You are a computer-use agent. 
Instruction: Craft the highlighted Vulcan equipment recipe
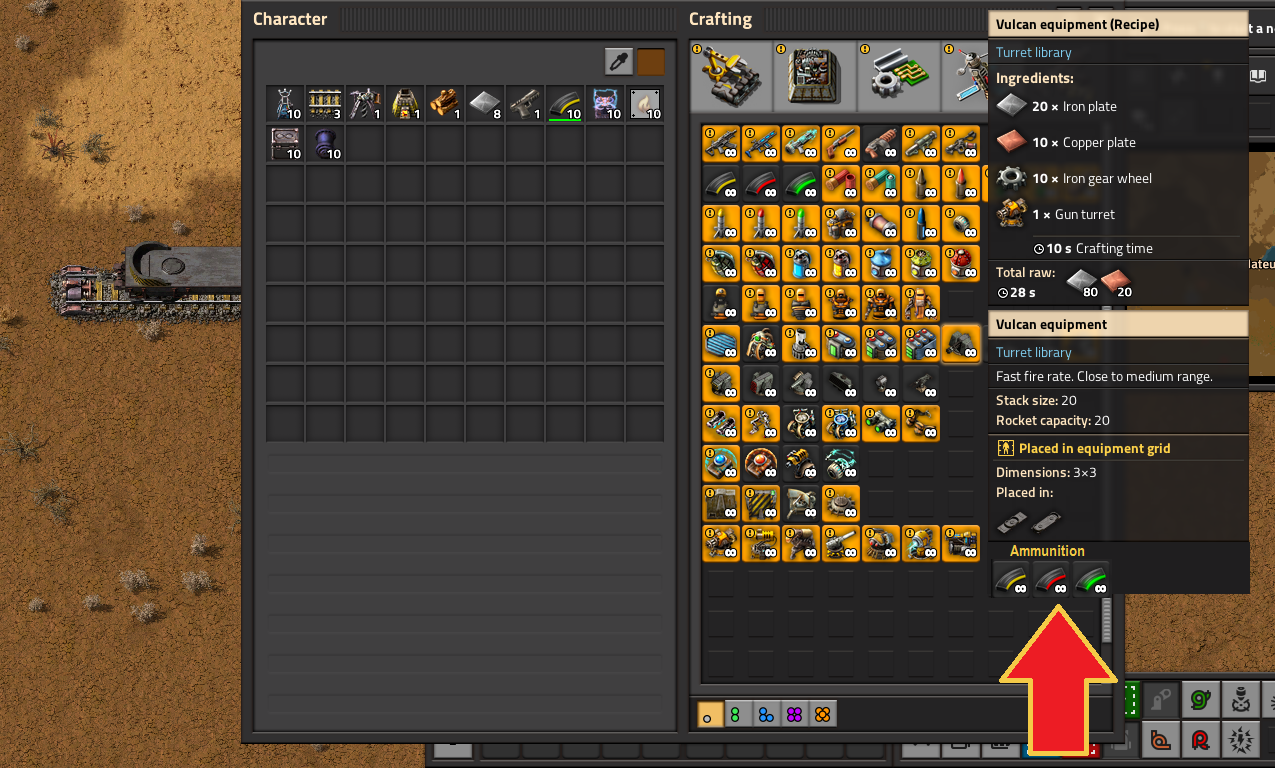[x=961, y=344]
